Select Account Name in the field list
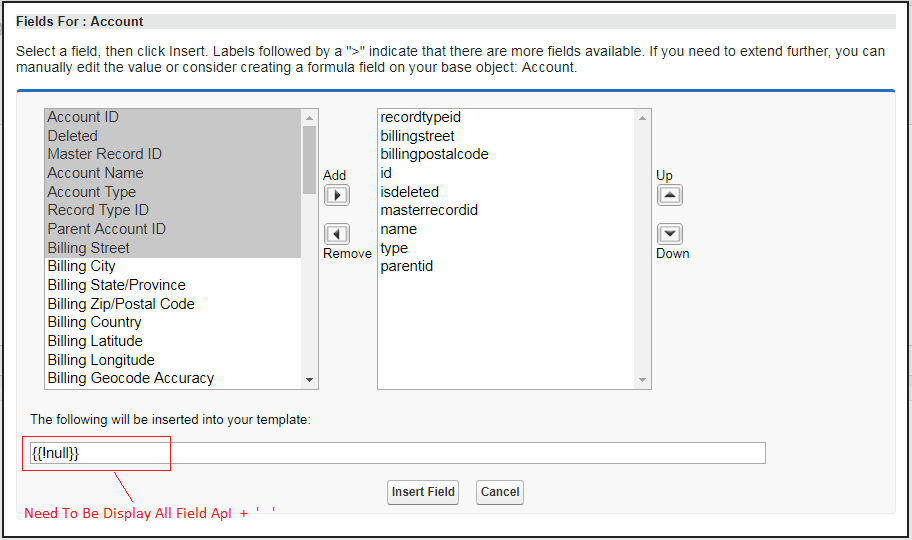Screen dimensions: 912x540 coord(95,173)
